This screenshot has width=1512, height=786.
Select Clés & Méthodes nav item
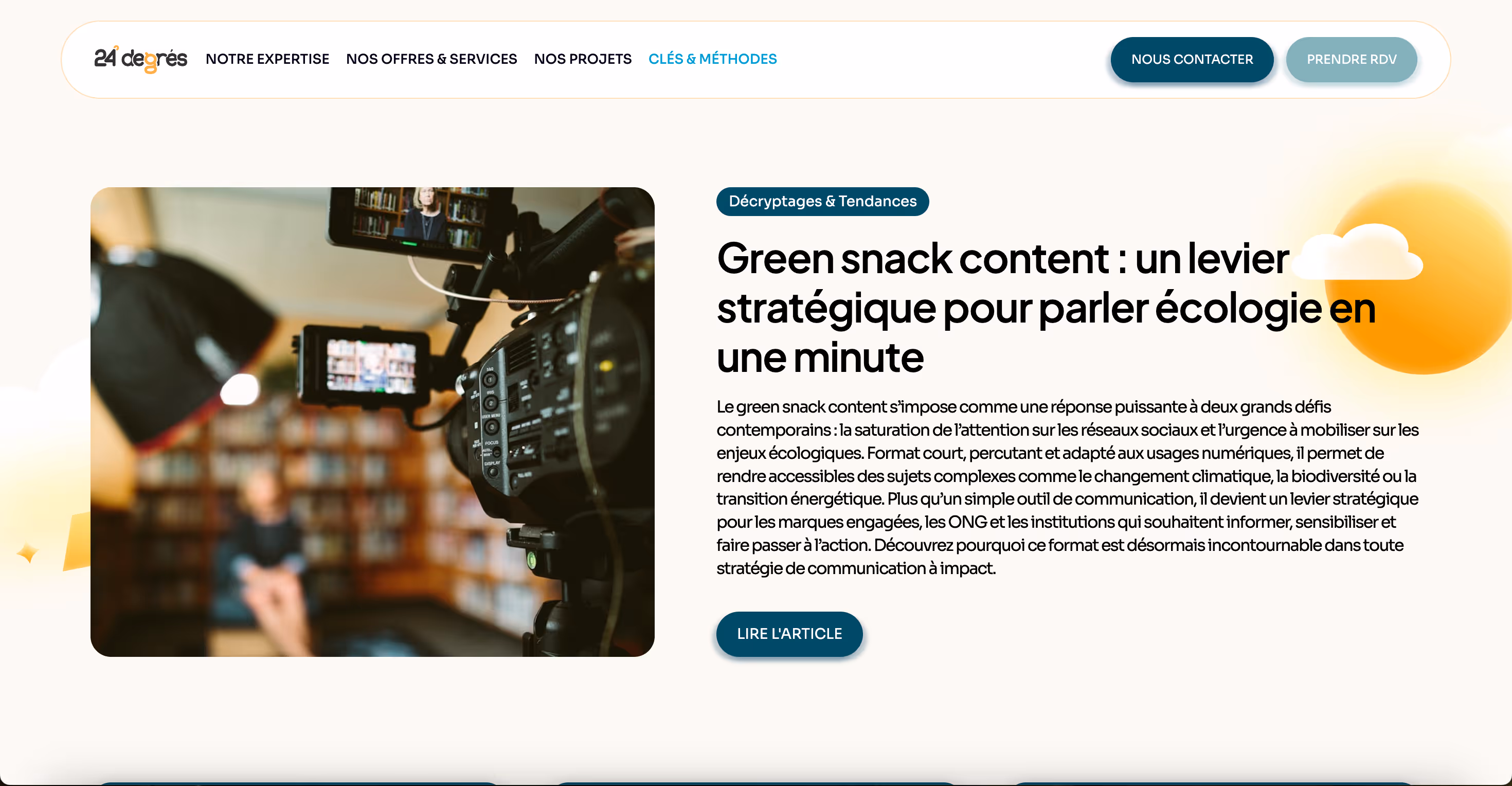tap(712, 59)
